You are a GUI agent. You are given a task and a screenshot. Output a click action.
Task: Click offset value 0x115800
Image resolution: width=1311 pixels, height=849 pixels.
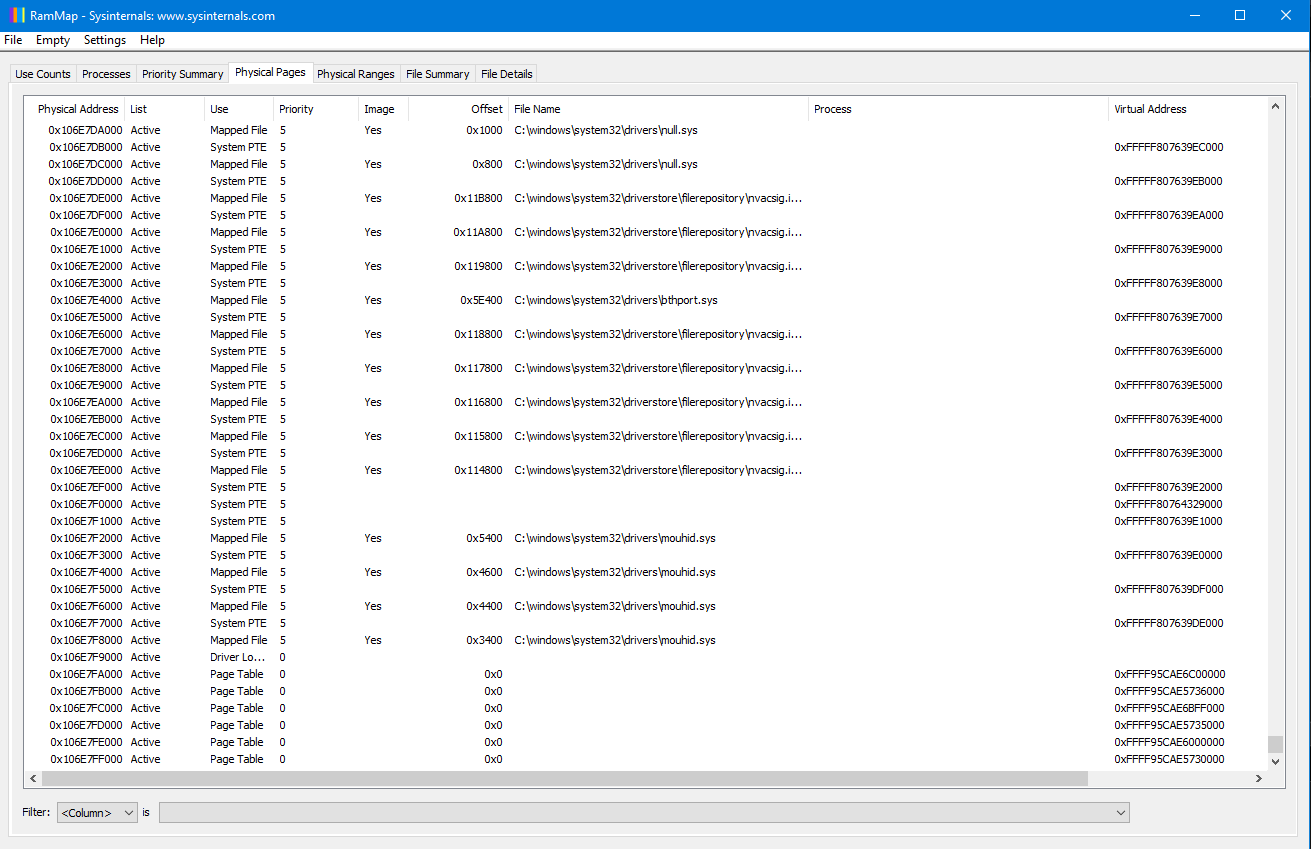[x=478, y=436]
